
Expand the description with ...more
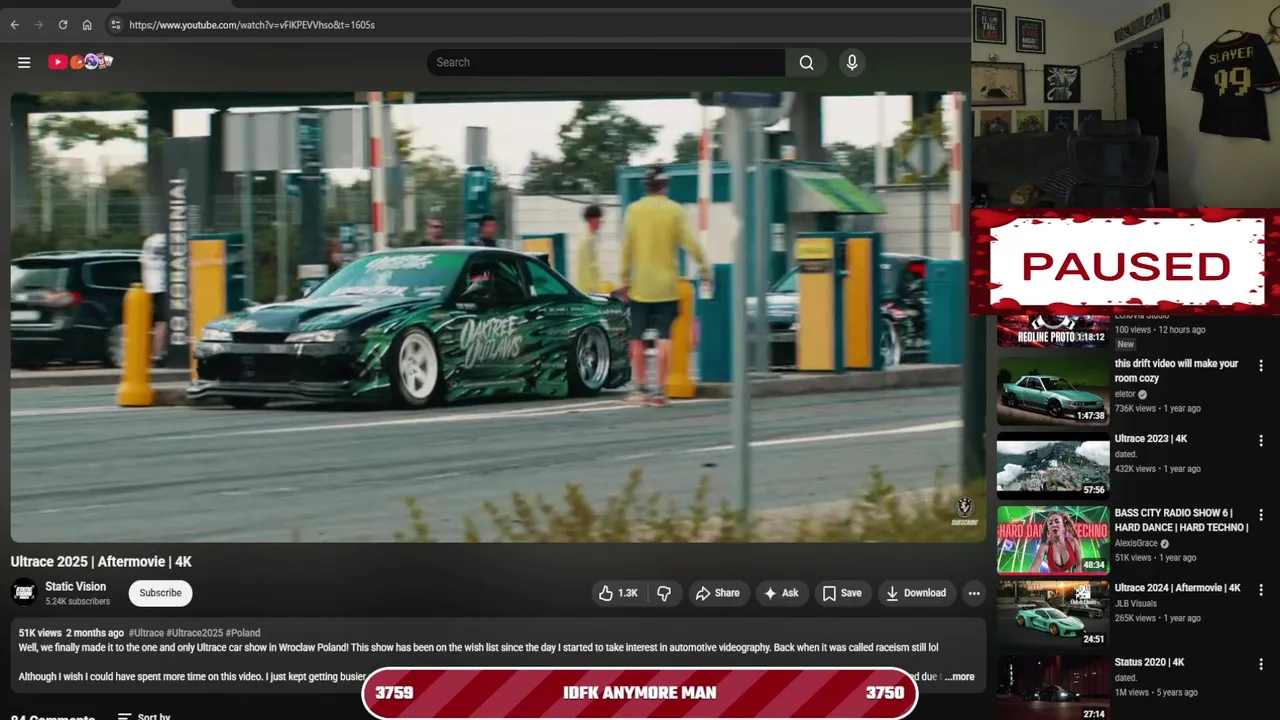coord(959,677)
